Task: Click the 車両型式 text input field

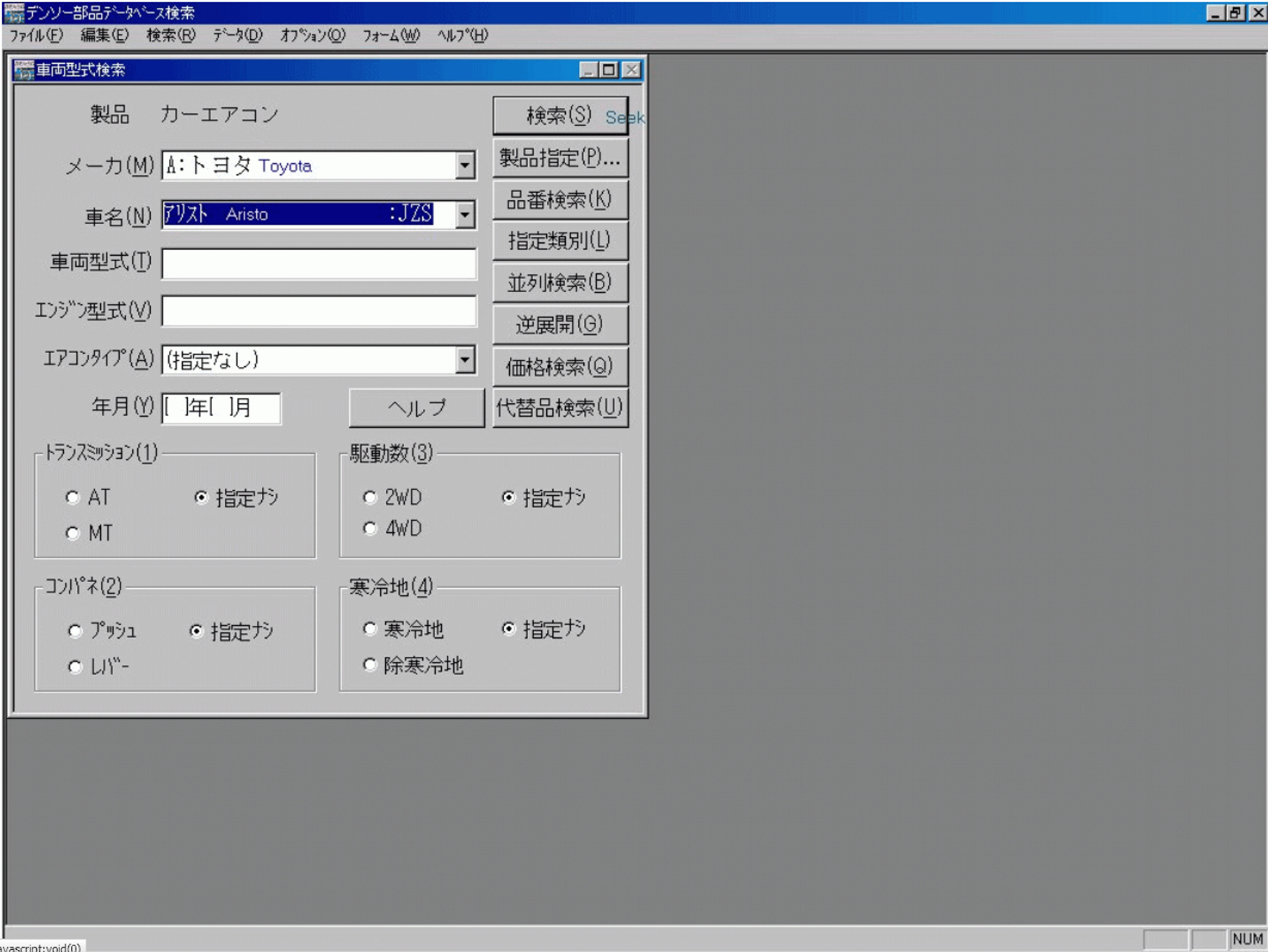Action: tap(318, 263)
